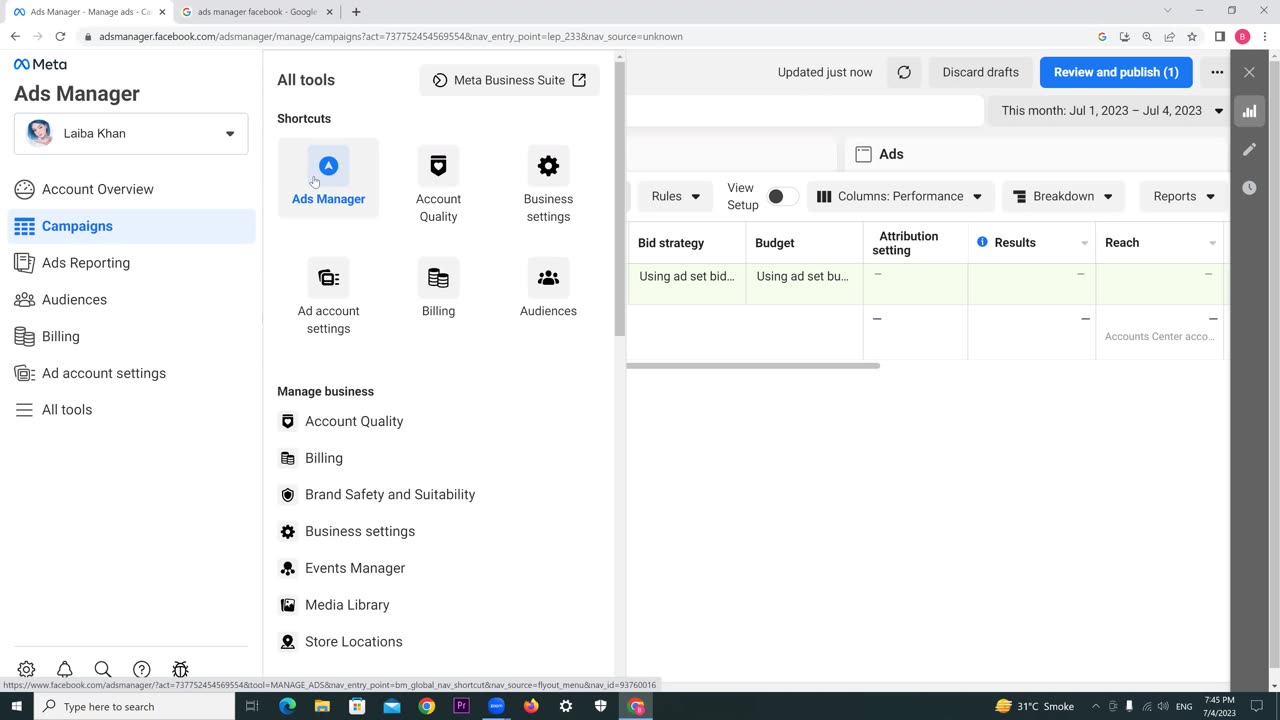The width and height of the screenshot is (1280, 720).
Task: Open Billing under Manage business
Action: pyautogui.click(x=323, y=458)
